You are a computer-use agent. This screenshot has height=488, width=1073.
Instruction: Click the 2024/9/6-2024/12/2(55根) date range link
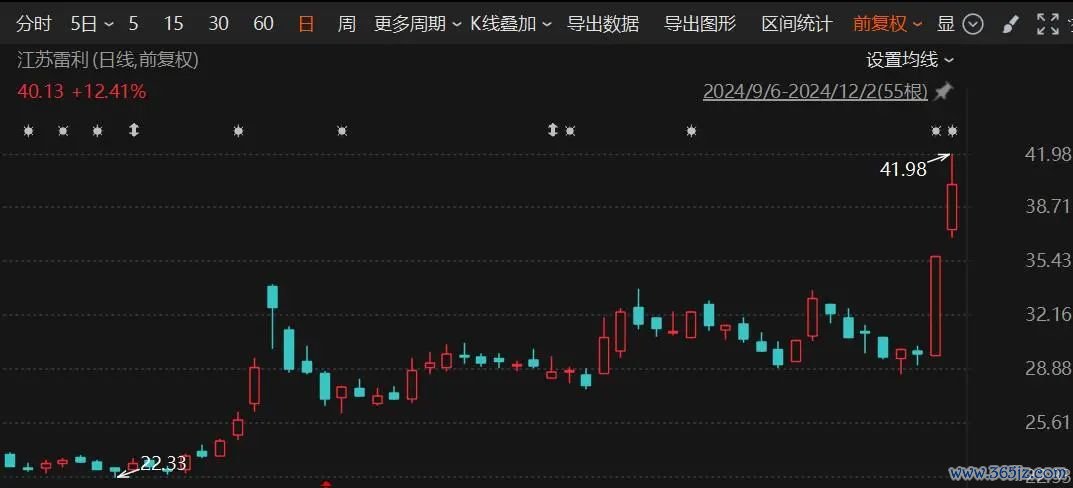click(815, 92)
